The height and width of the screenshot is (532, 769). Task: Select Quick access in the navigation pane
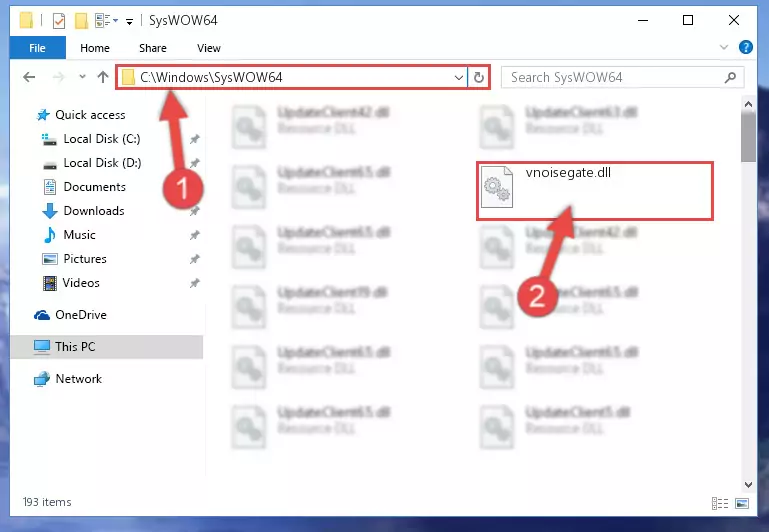90,115
